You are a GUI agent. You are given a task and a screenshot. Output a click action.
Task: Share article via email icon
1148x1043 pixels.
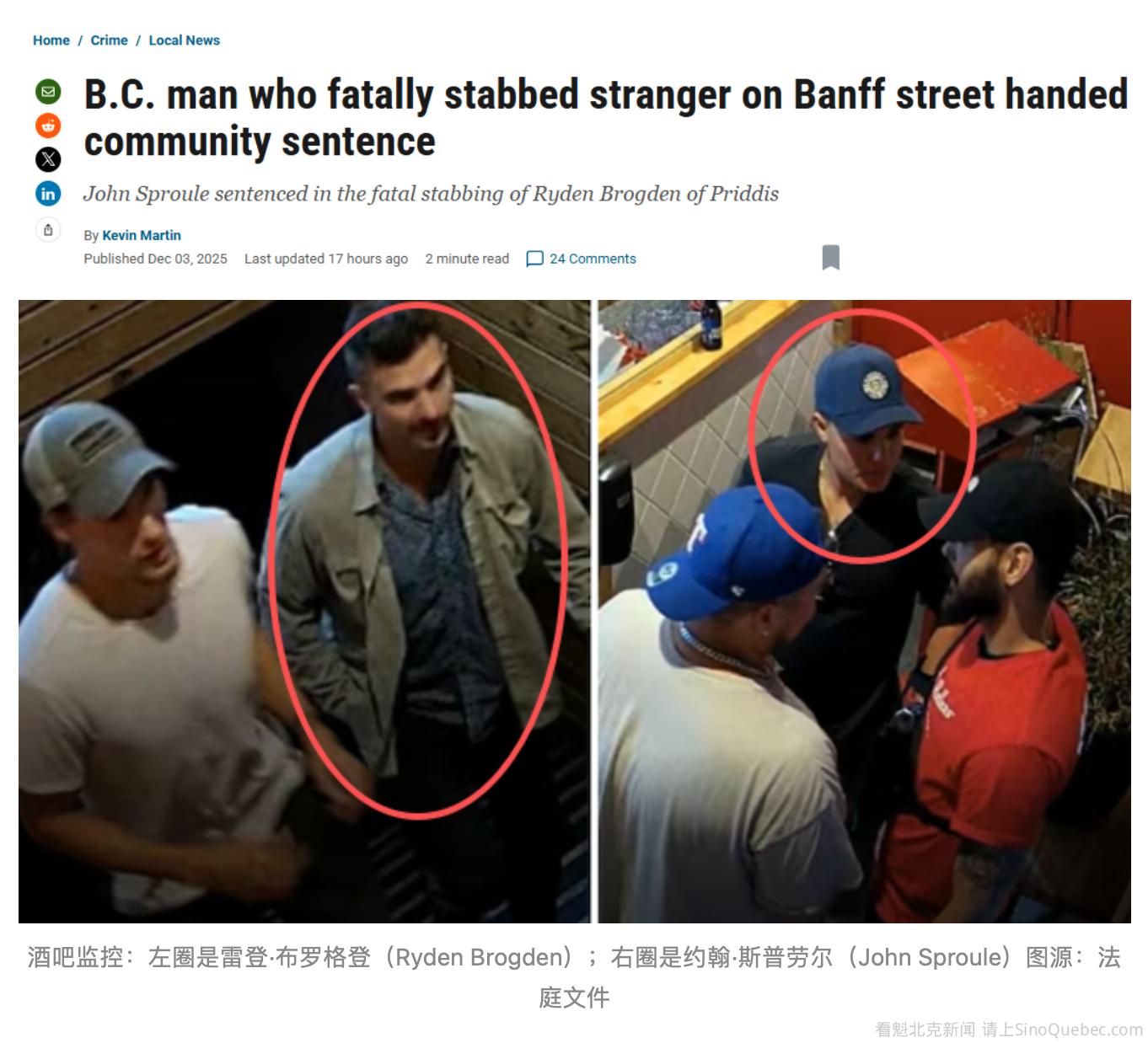click(48, 91)
